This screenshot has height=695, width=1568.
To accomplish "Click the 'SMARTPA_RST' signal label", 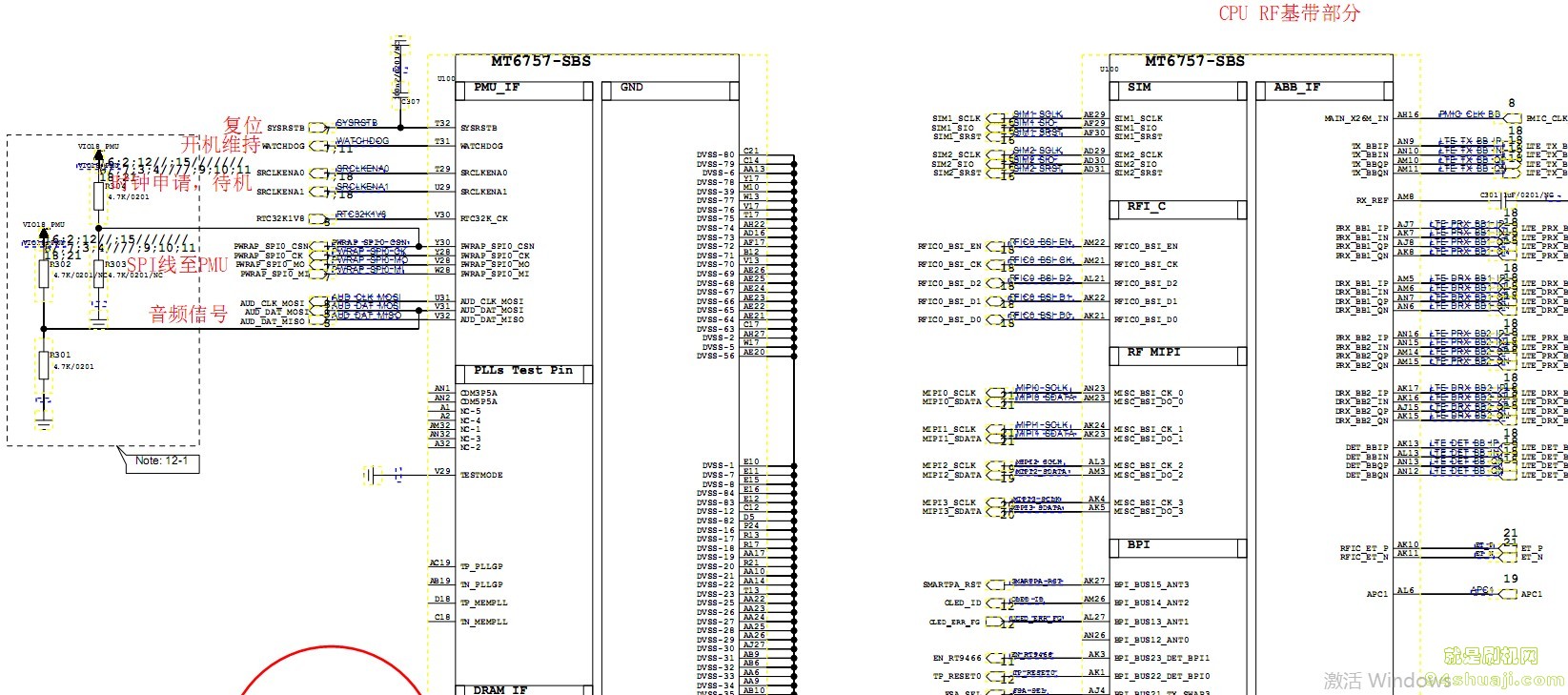I will pos(951,584).
